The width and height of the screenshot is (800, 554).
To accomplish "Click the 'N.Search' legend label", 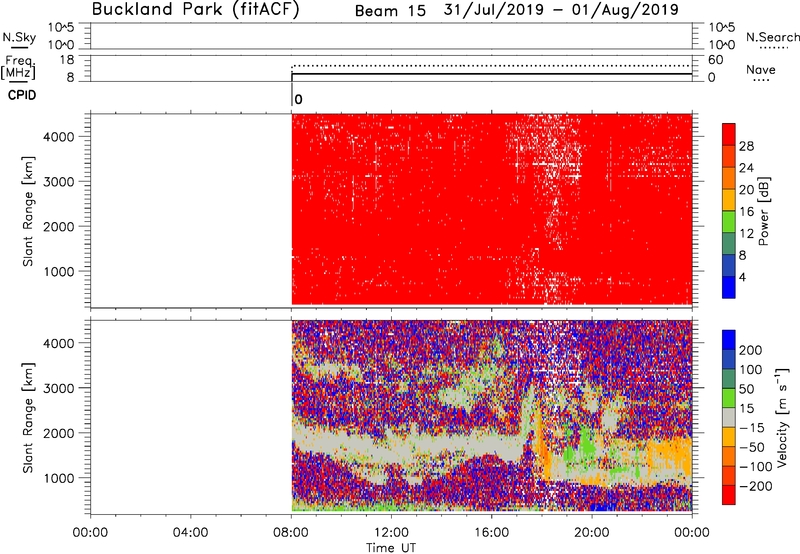I will (773, 37).
